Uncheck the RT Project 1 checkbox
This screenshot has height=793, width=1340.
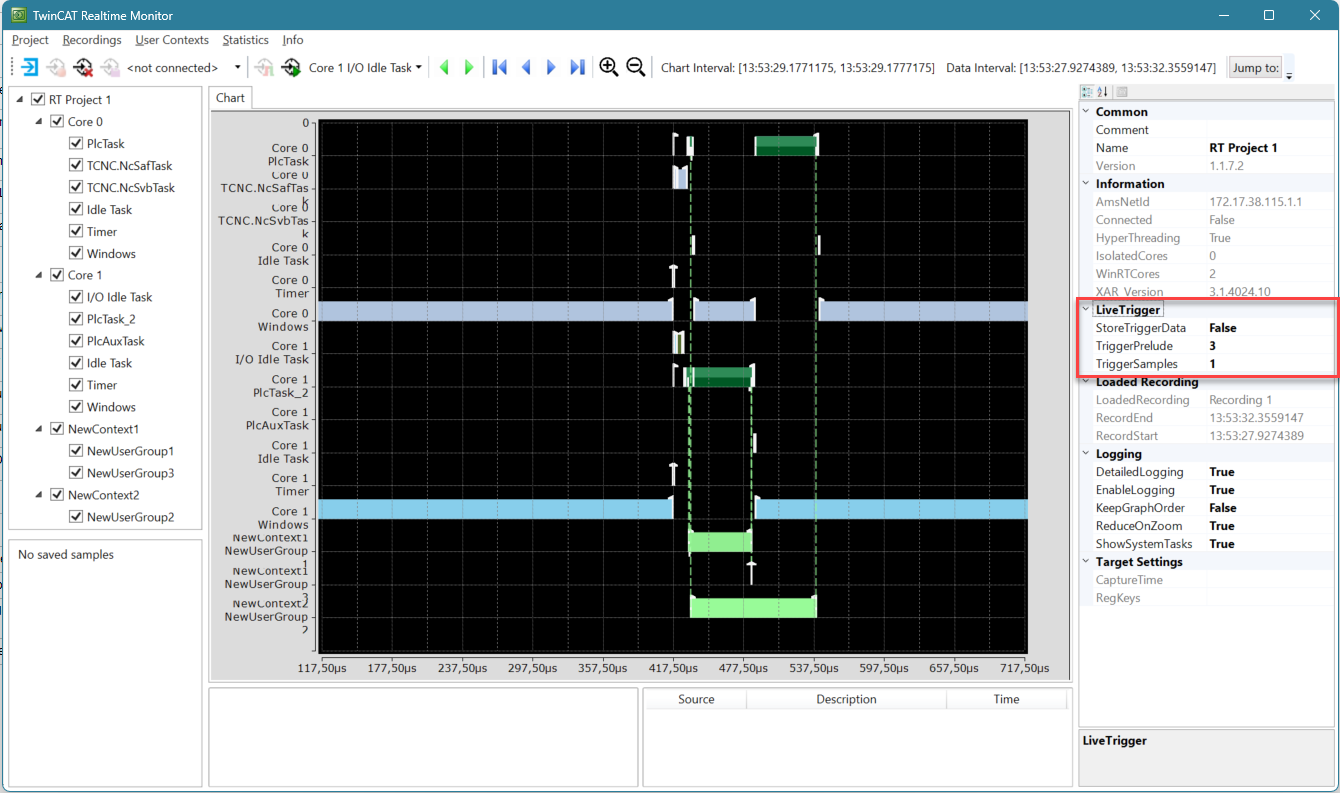click(x=38, y=100)
